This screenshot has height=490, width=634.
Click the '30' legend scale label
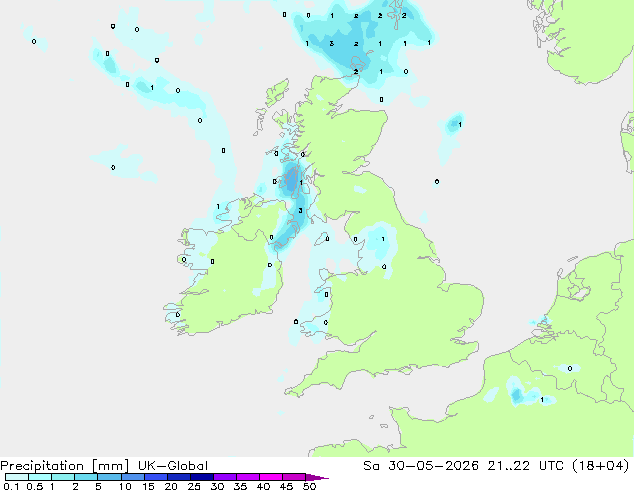pos(217,486)
